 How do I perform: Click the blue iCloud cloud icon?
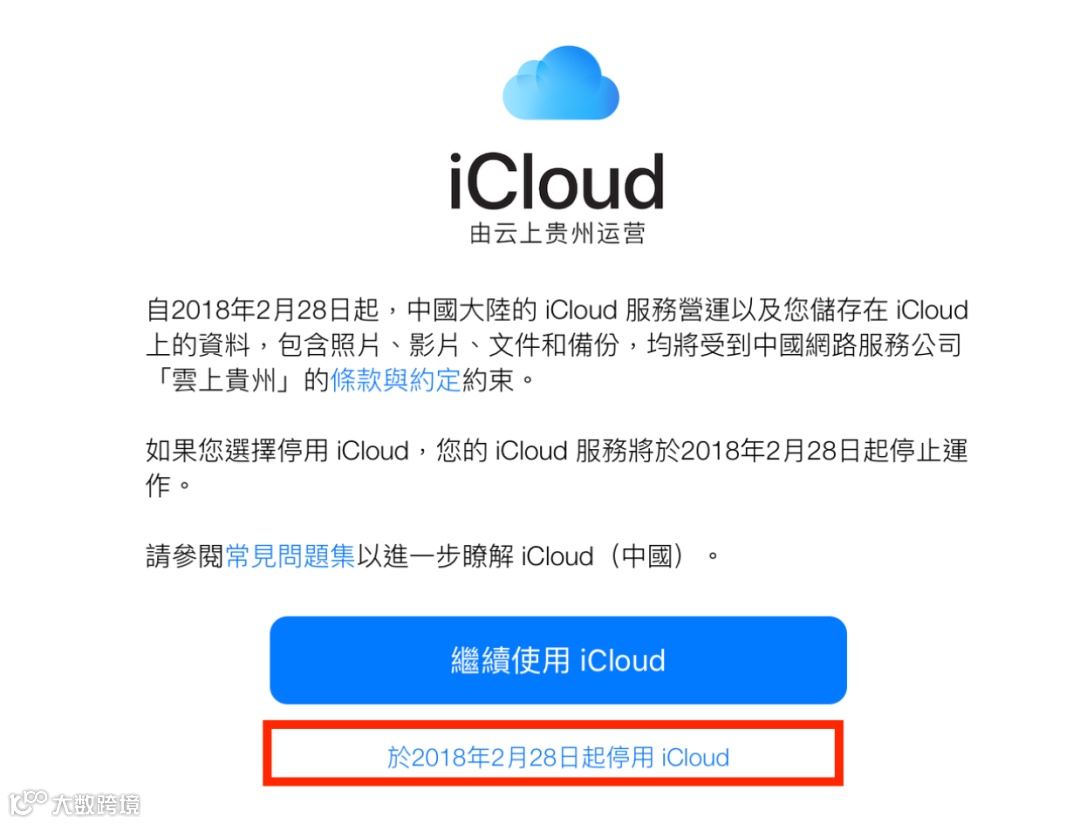561,83
